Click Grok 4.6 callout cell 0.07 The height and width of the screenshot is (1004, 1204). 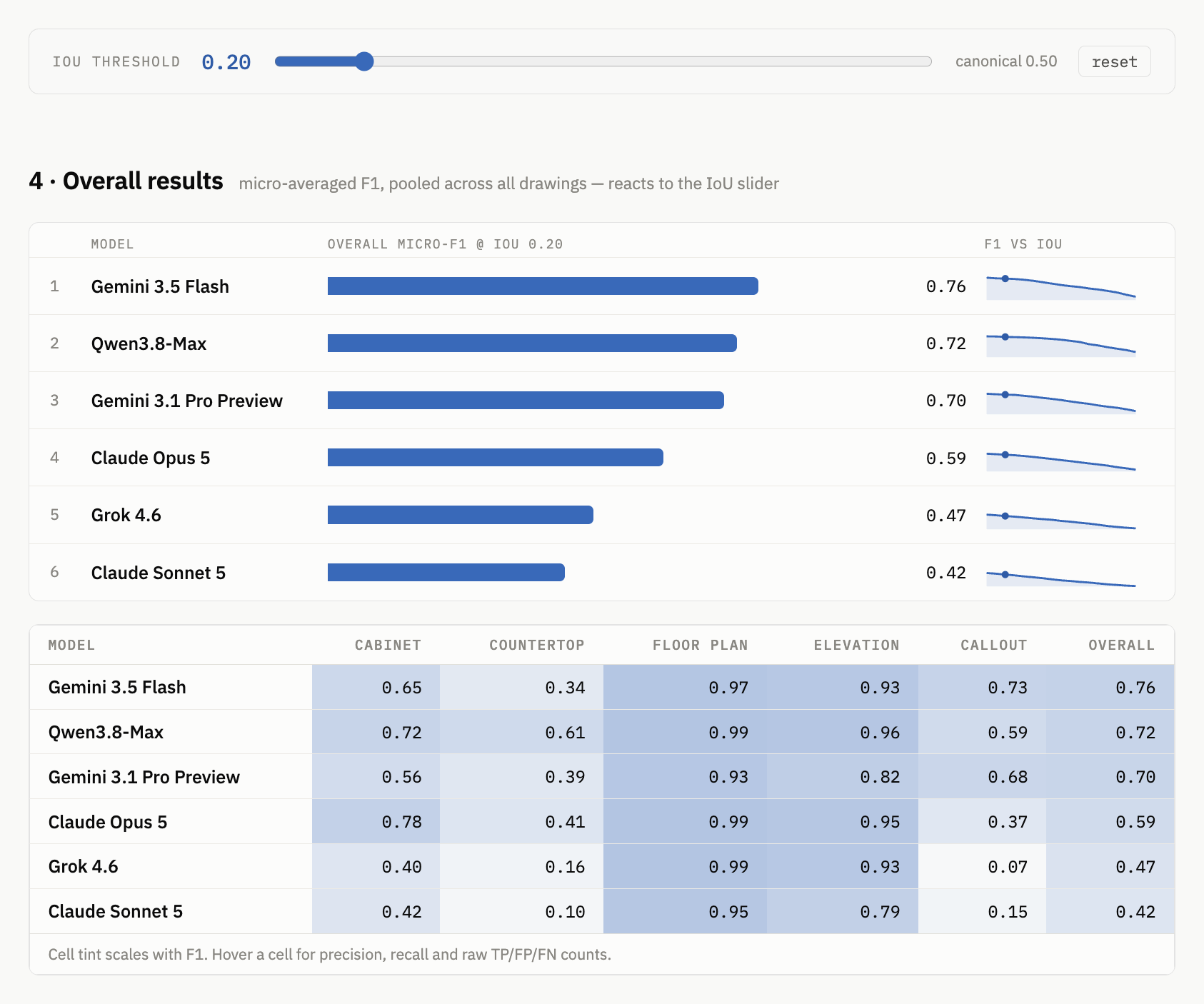coord(983,867)
